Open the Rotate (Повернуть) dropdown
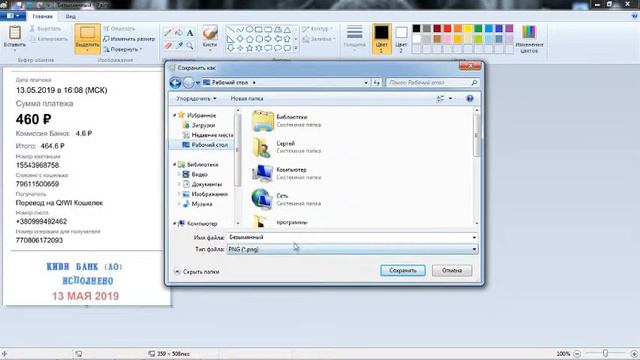The width and height of the screenshot is (640, 360). point(122,49)
